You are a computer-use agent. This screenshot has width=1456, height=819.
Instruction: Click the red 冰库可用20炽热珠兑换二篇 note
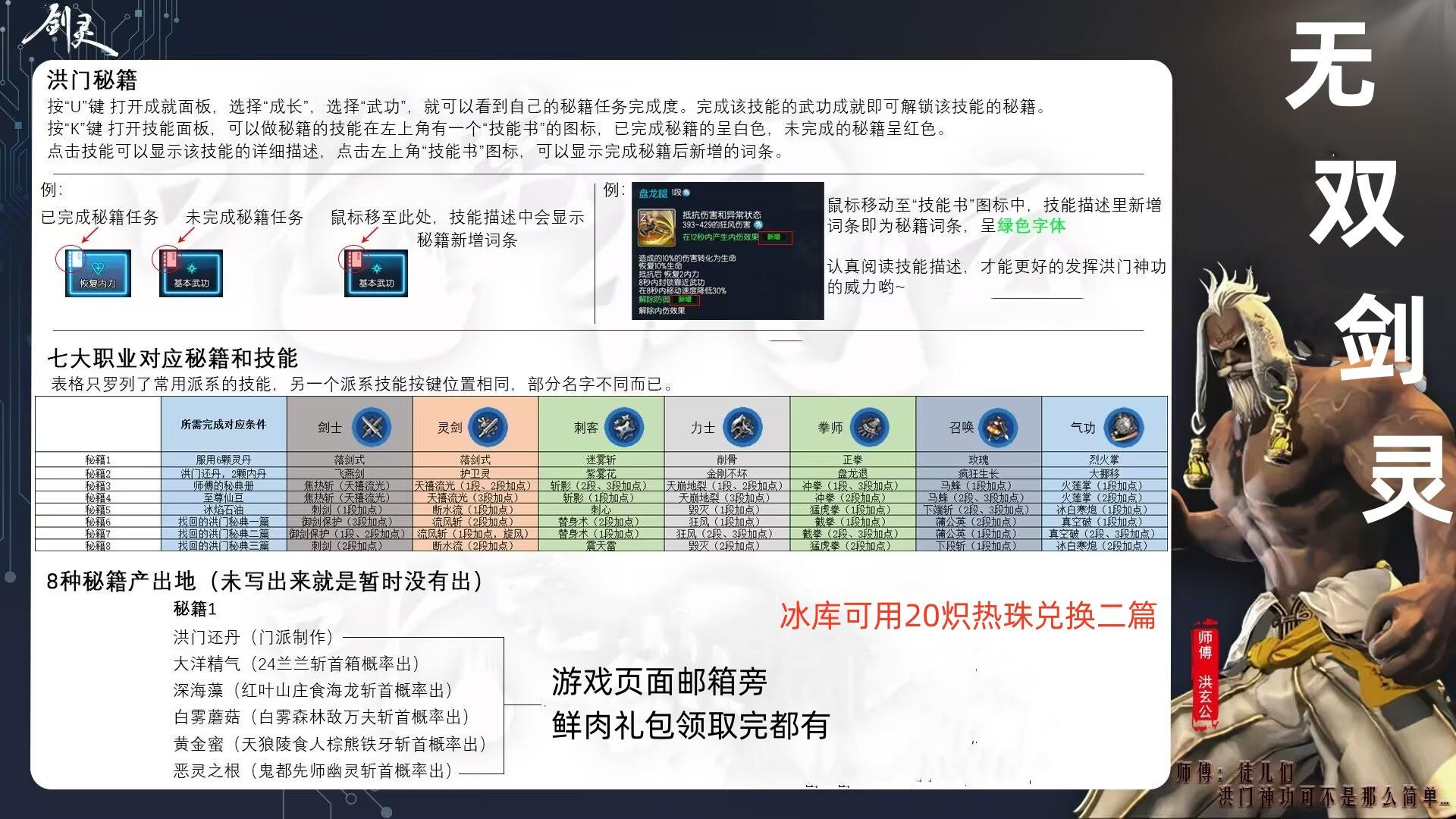click(968, 615)
